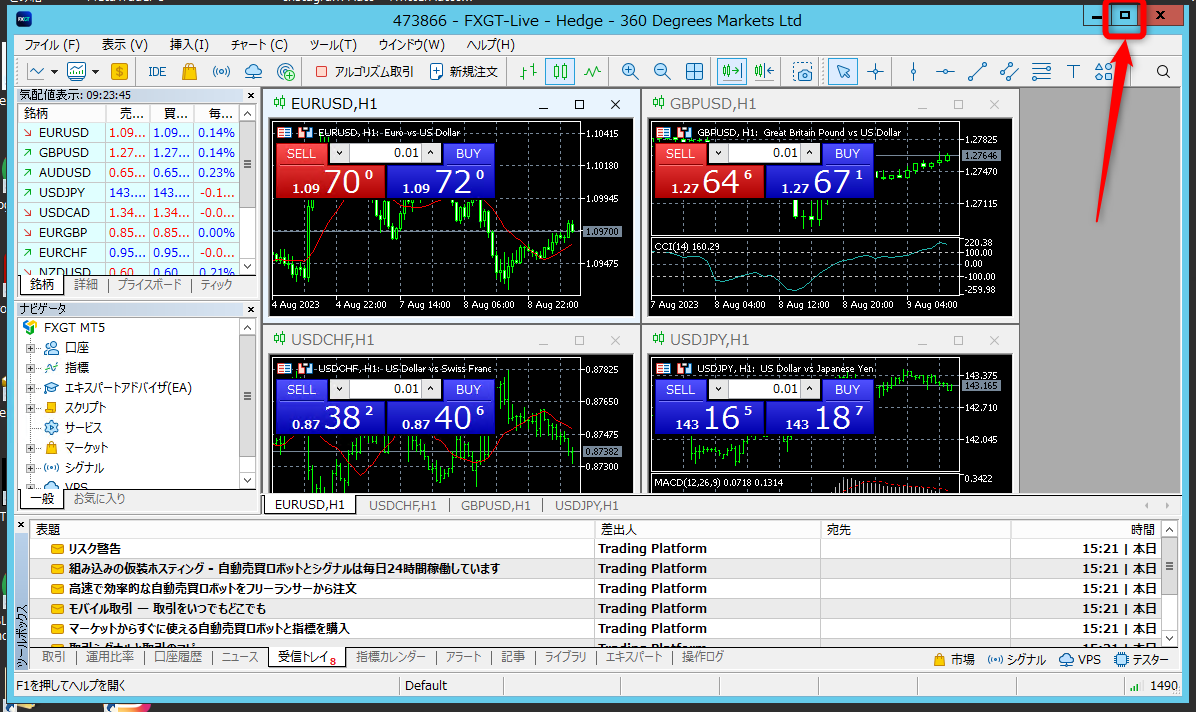
Task: Toggle chart auto-scroll
Action: click(731, 72)
